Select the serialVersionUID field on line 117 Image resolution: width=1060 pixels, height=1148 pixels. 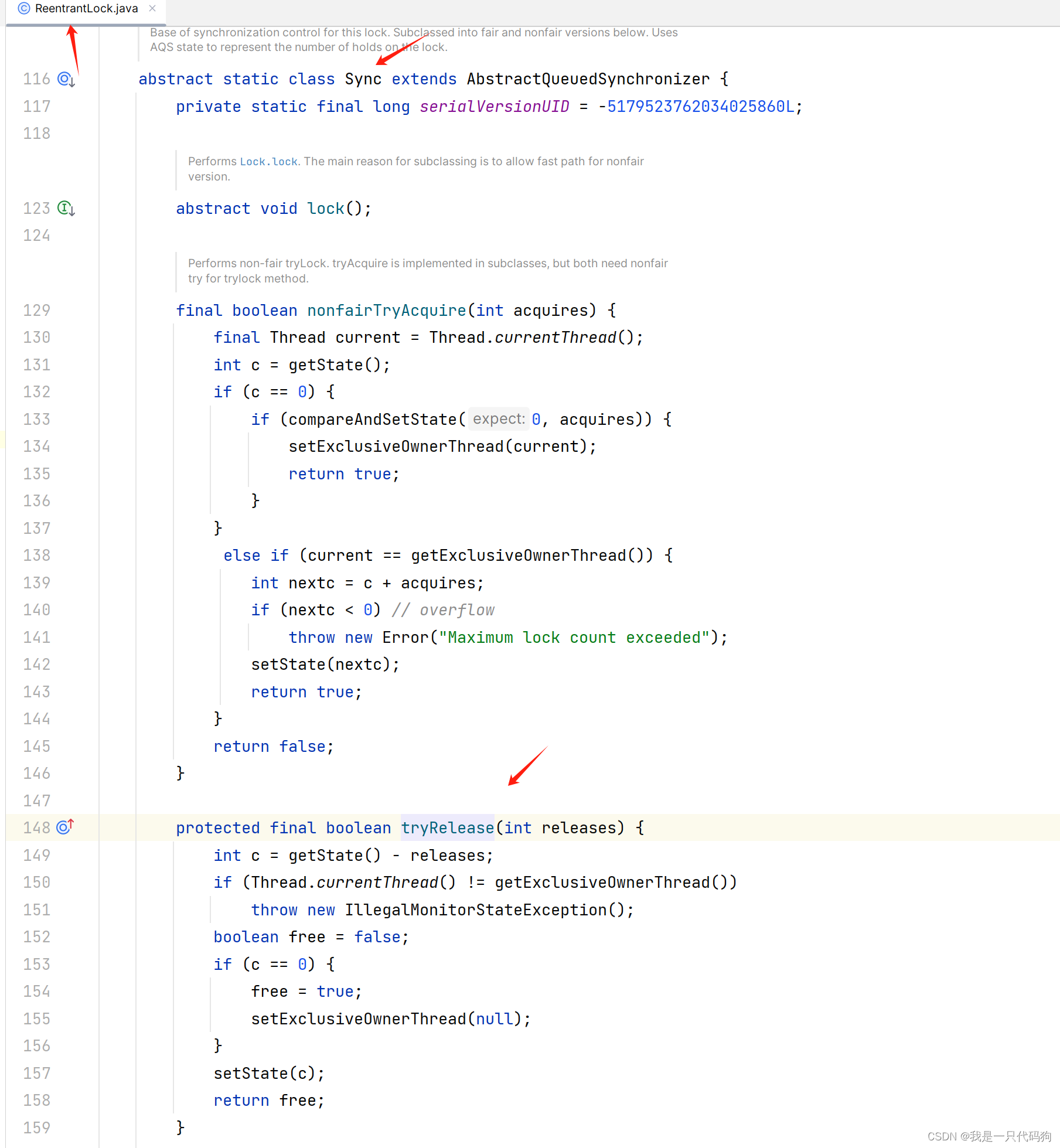(494, 106)
